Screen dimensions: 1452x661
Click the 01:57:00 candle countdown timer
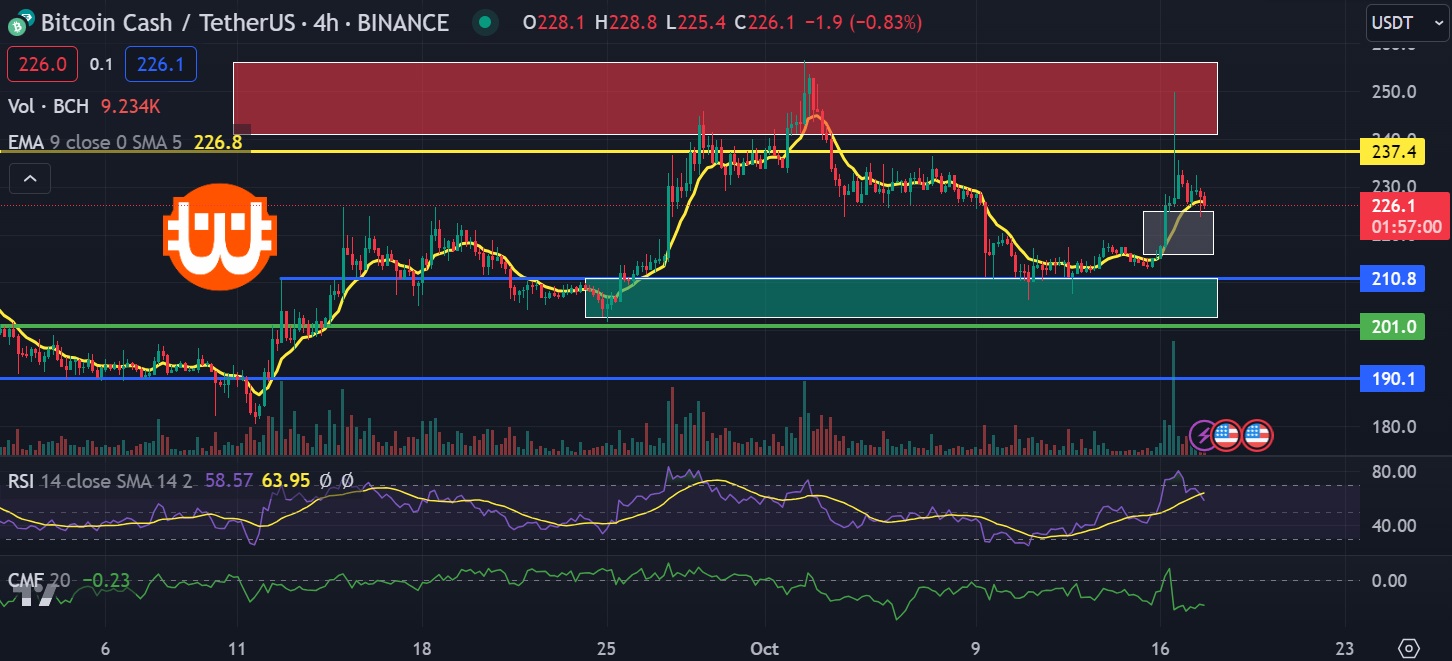click(1406, 227)
